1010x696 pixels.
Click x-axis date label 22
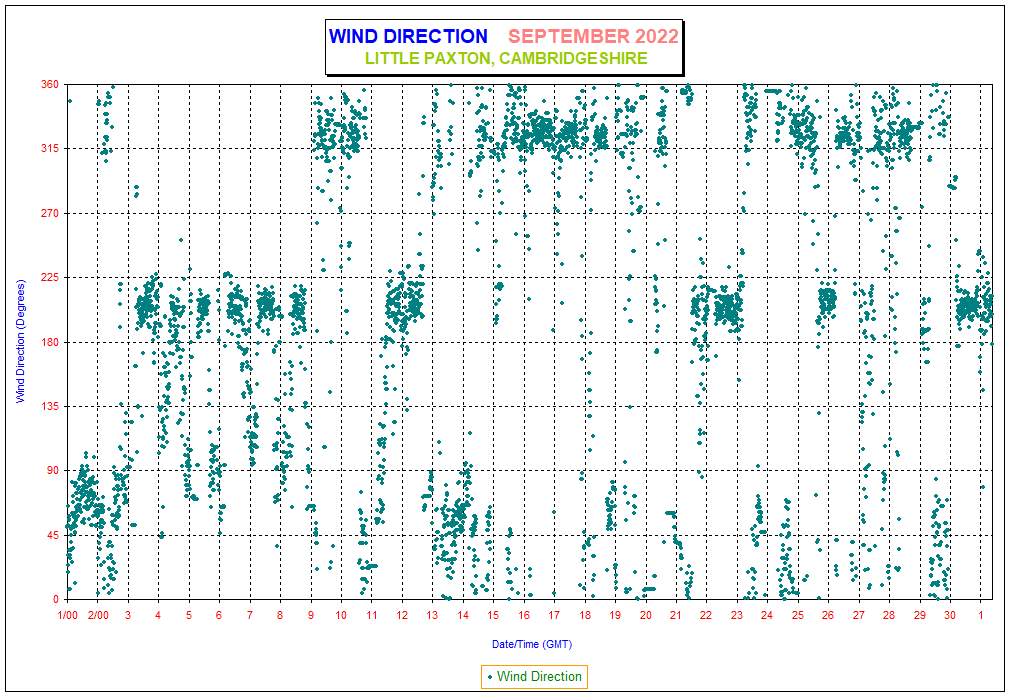point(706,616)
